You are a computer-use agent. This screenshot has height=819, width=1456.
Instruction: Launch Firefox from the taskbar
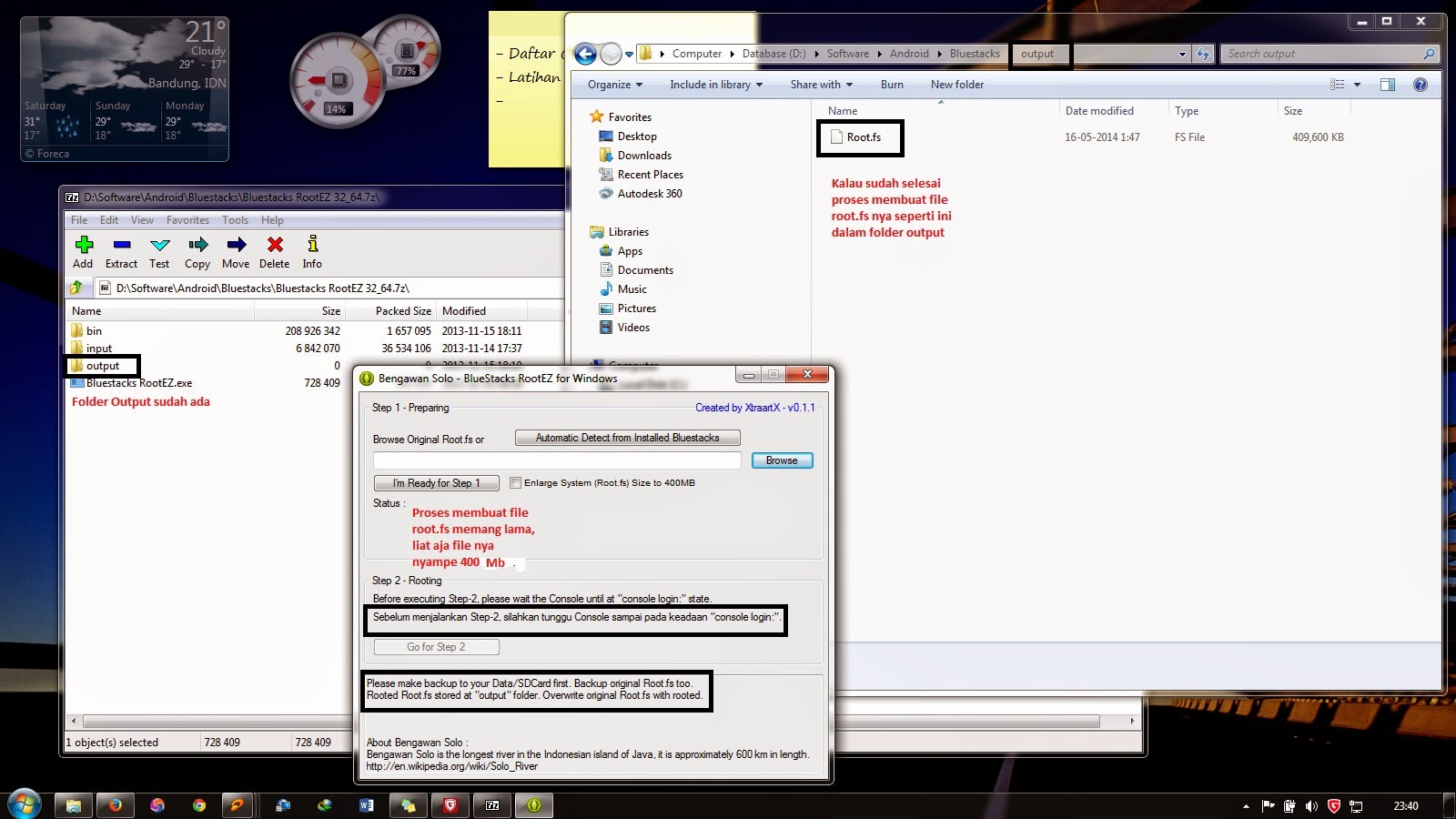coord(116,805)
